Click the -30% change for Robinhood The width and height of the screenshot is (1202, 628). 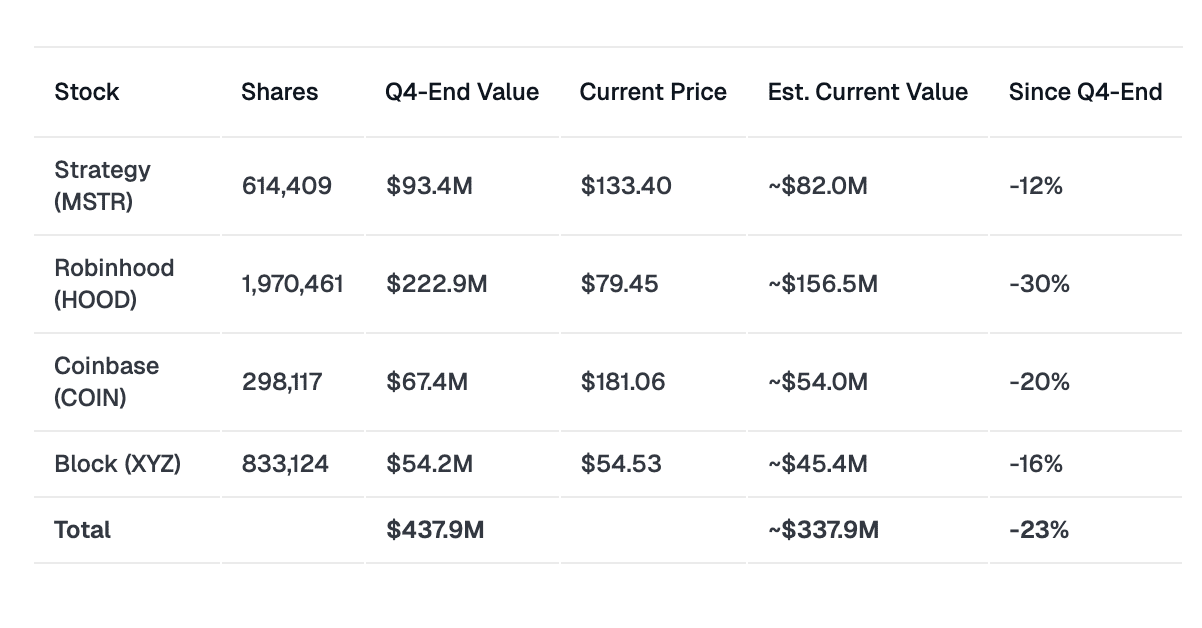coord(1039,284)
